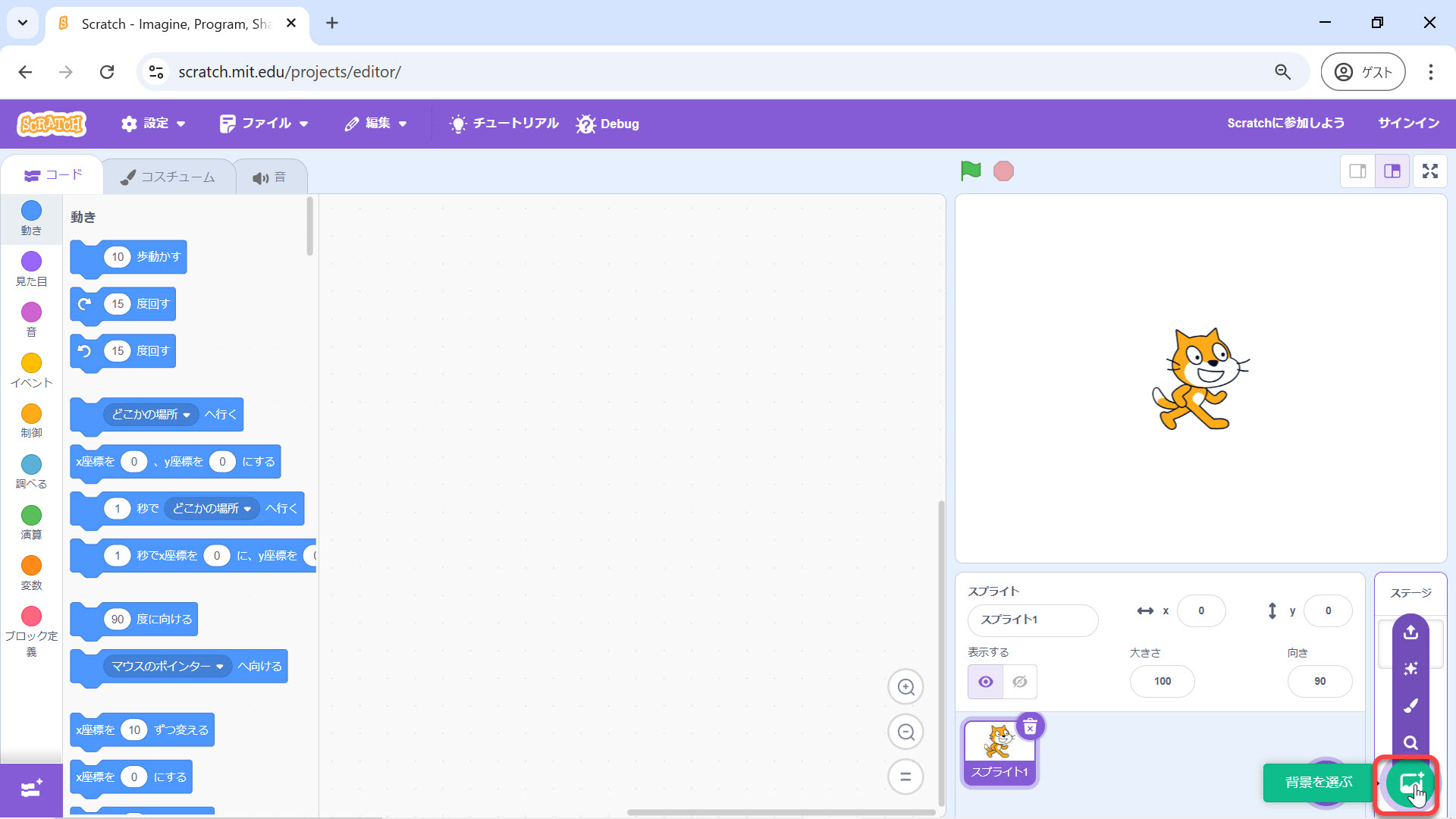Image resolution: width=1456 pixels, height=819 pixels.
Task: Open the 設定 settings menu
Action: coord(153,124)
